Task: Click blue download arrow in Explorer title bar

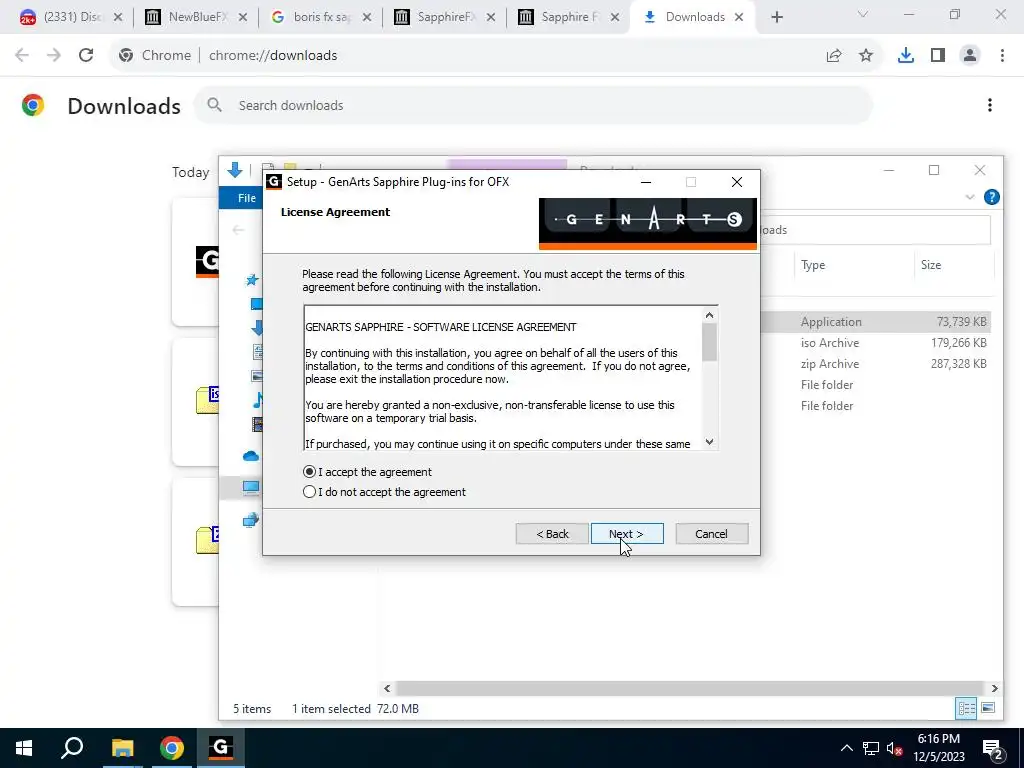Action: 234,170
